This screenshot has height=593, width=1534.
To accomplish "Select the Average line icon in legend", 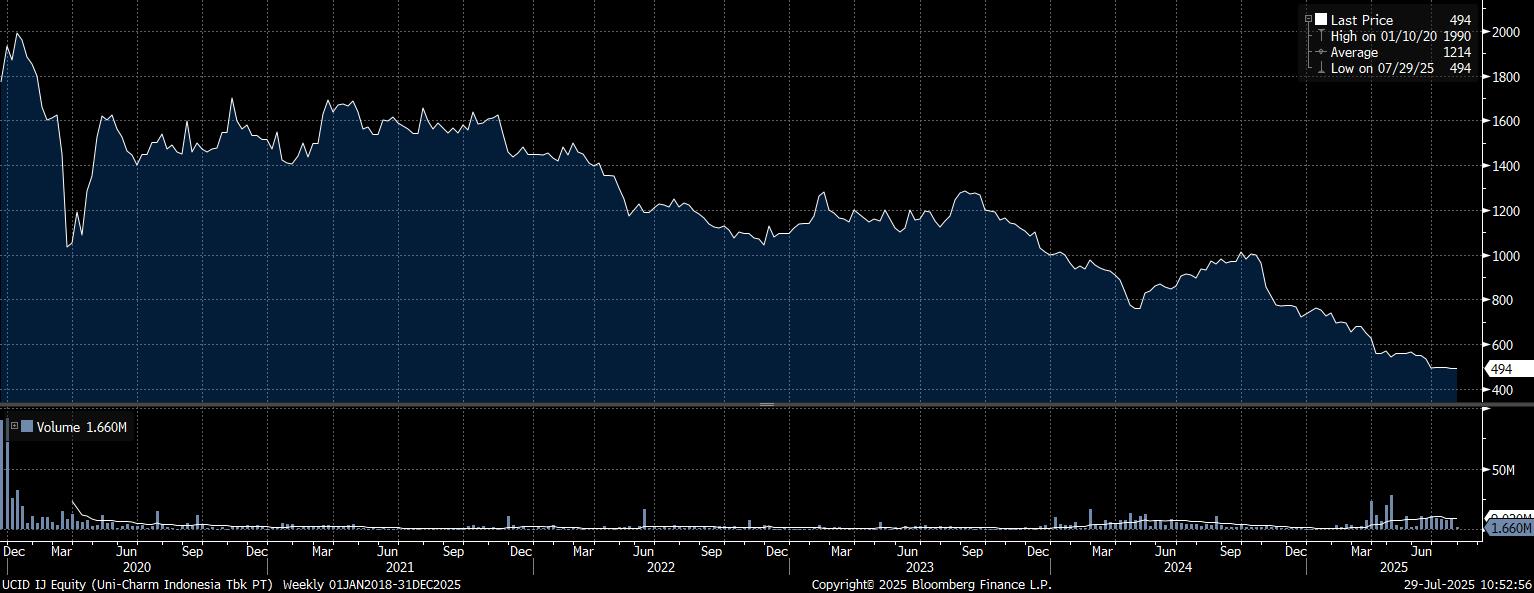I will [x=1321, y=52].
